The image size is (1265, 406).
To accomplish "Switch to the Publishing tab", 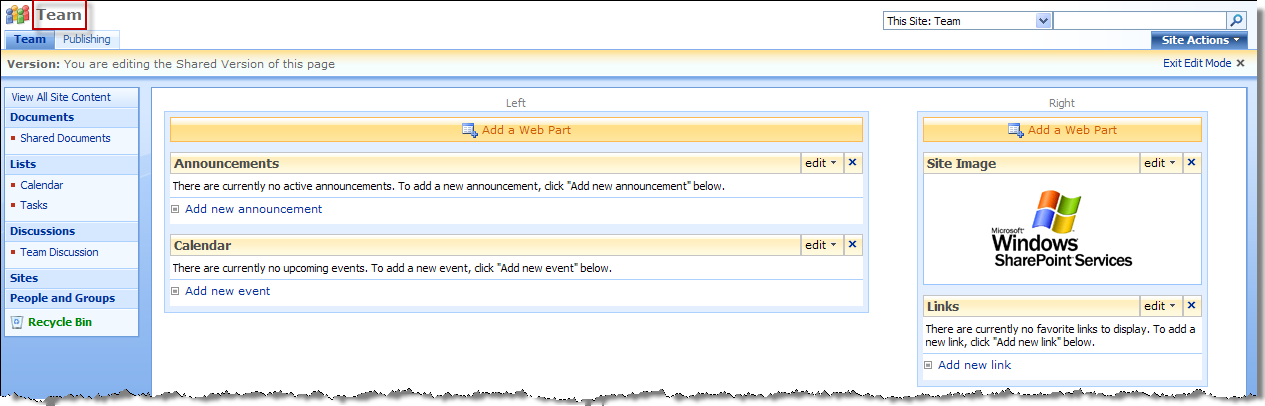I will (x=87, y=39).
